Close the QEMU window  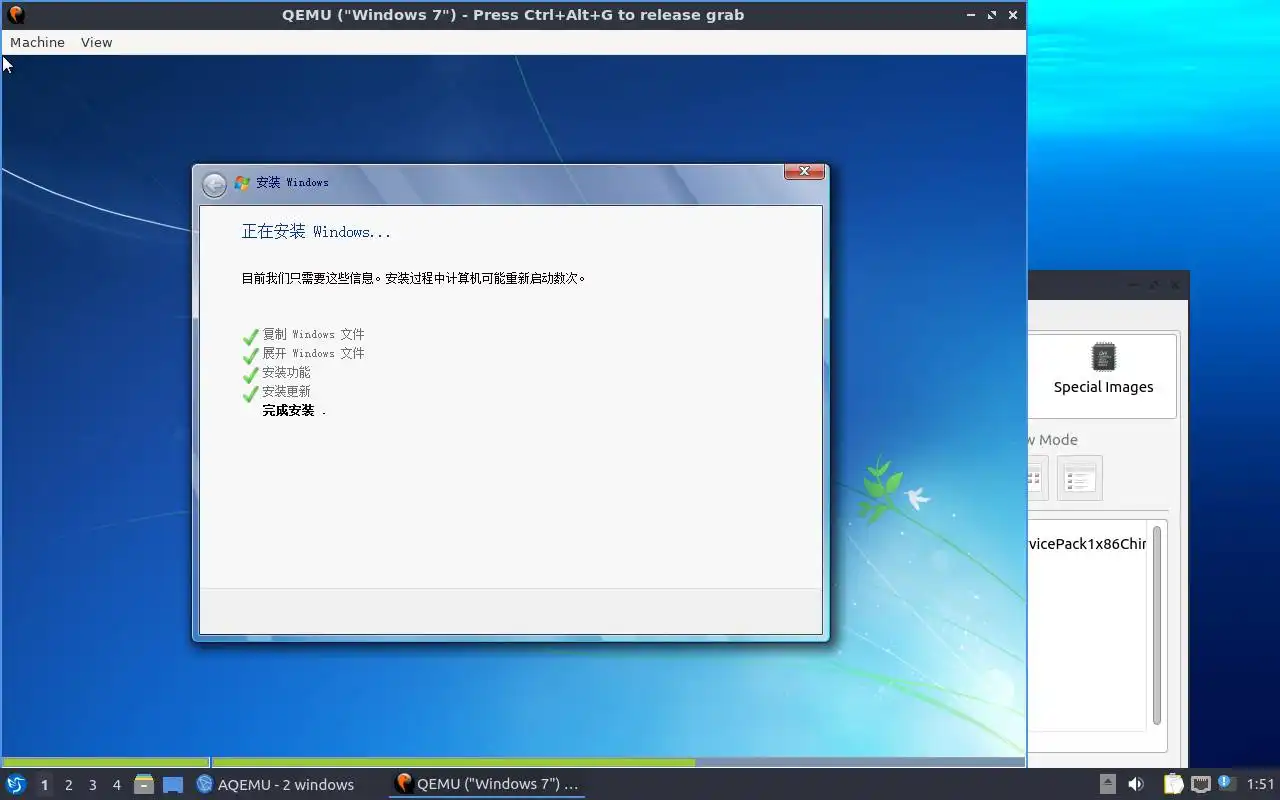(x=1013, y=15)
